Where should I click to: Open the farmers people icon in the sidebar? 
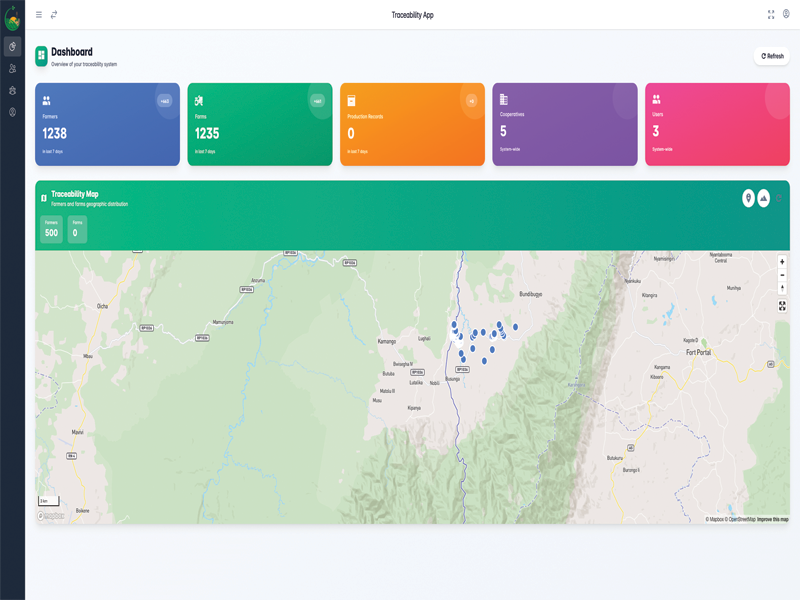[x=12, y=69]
